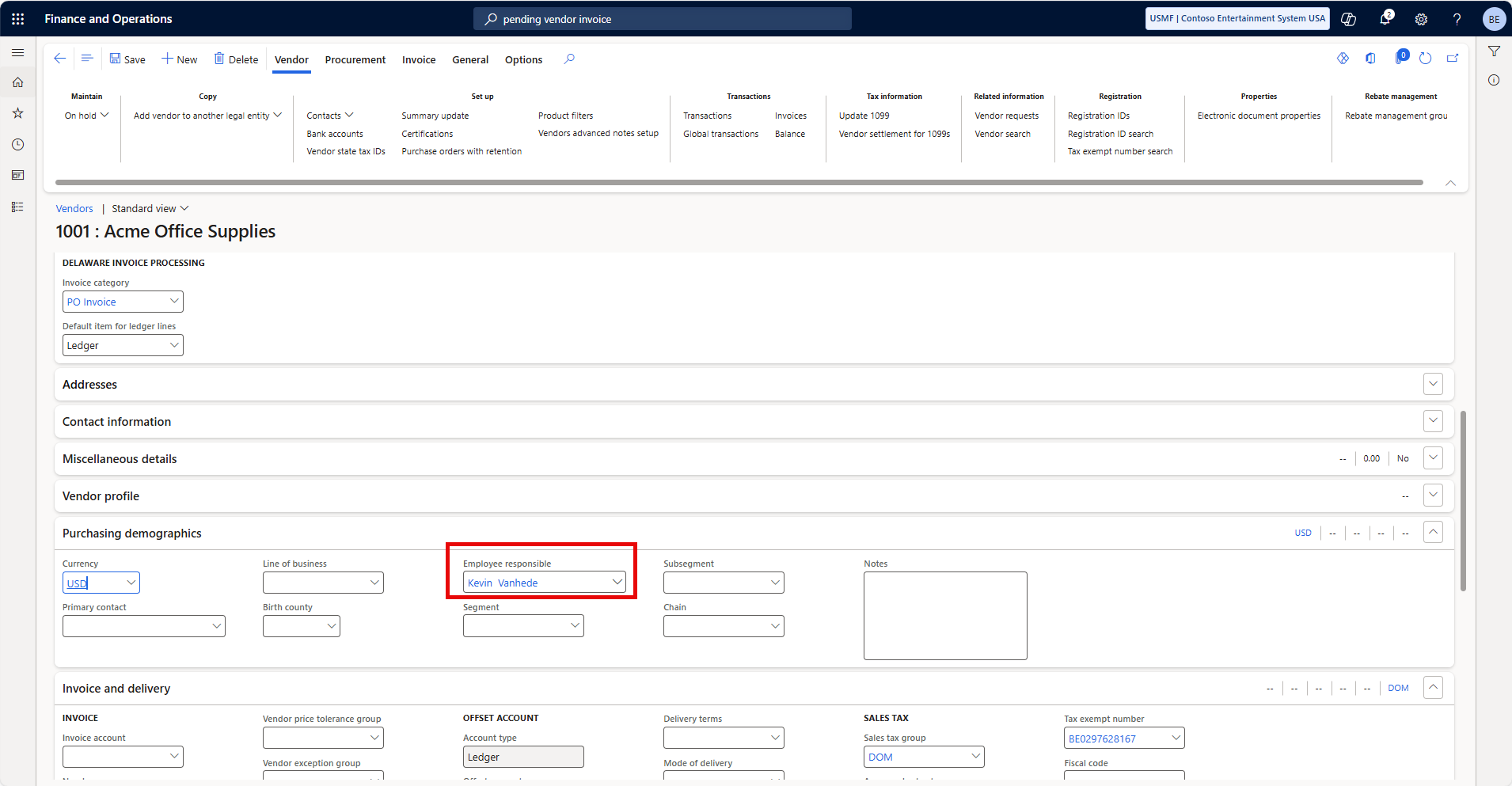Click the back arrow icon
Viewport: 1512px width, 786px height.
[x=59, y=59]
